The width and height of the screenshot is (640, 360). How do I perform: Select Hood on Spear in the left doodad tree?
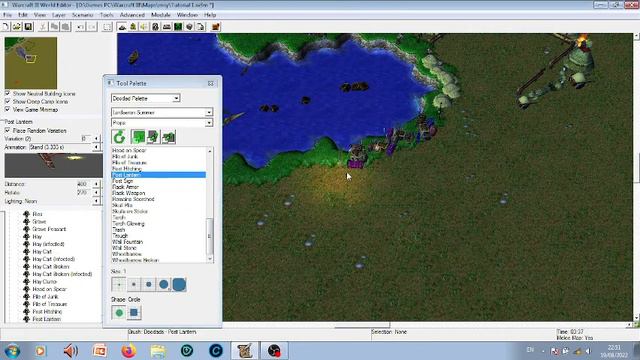[x=49, y=289]
